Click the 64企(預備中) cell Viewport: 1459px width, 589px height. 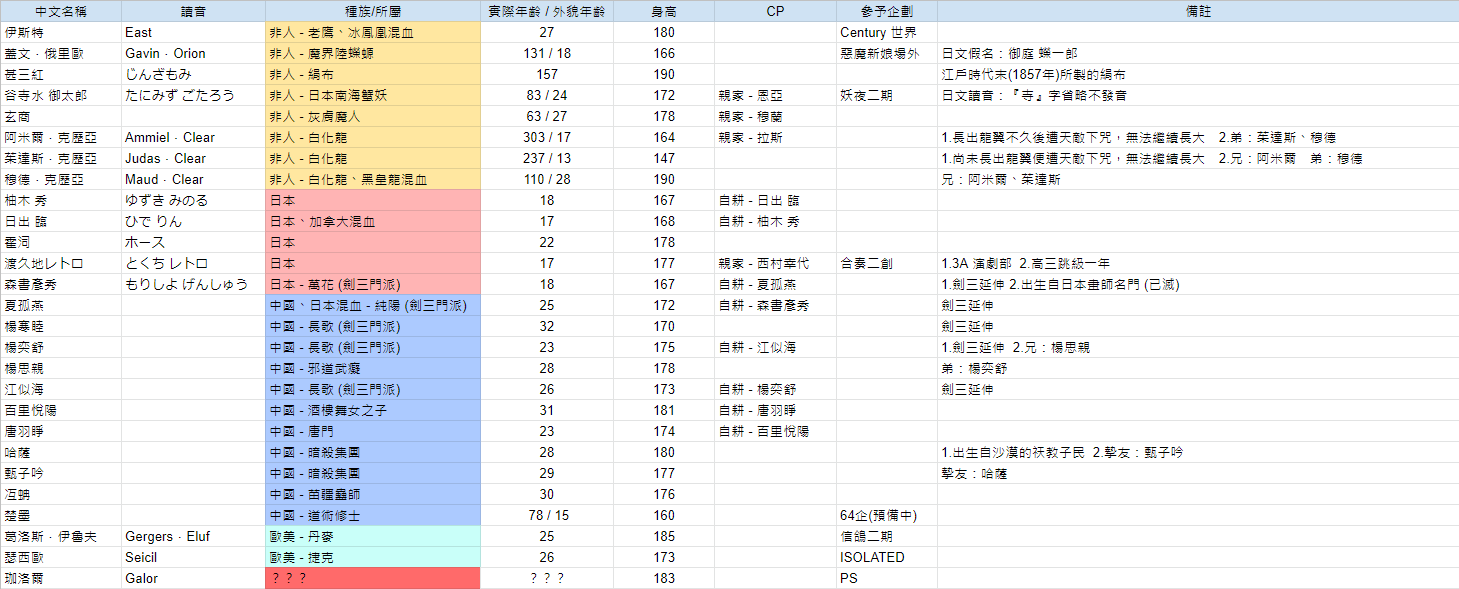[x=887, y=516]
